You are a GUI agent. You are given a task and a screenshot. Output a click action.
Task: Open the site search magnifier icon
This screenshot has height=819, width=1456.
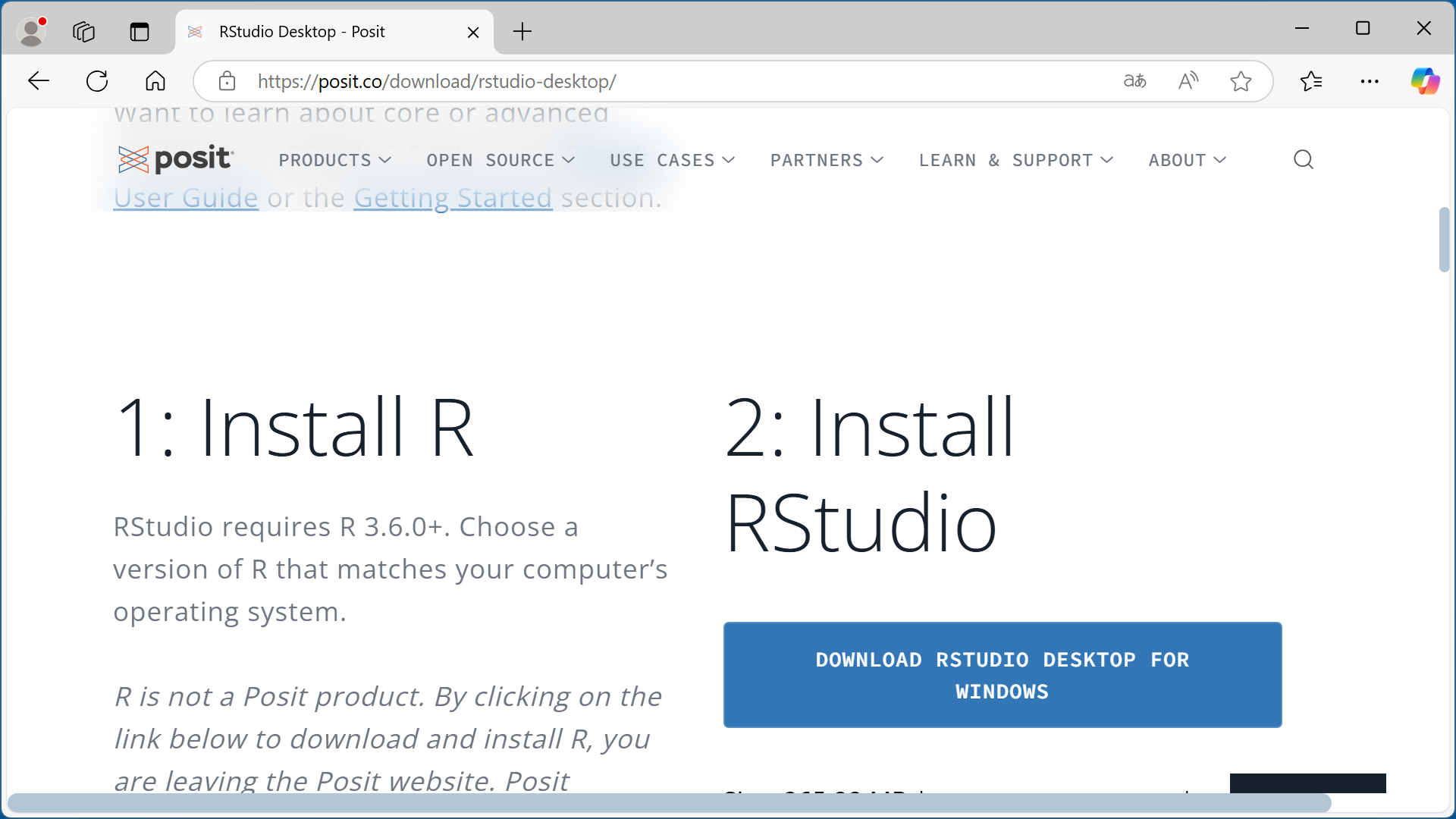click(1303, 159)
